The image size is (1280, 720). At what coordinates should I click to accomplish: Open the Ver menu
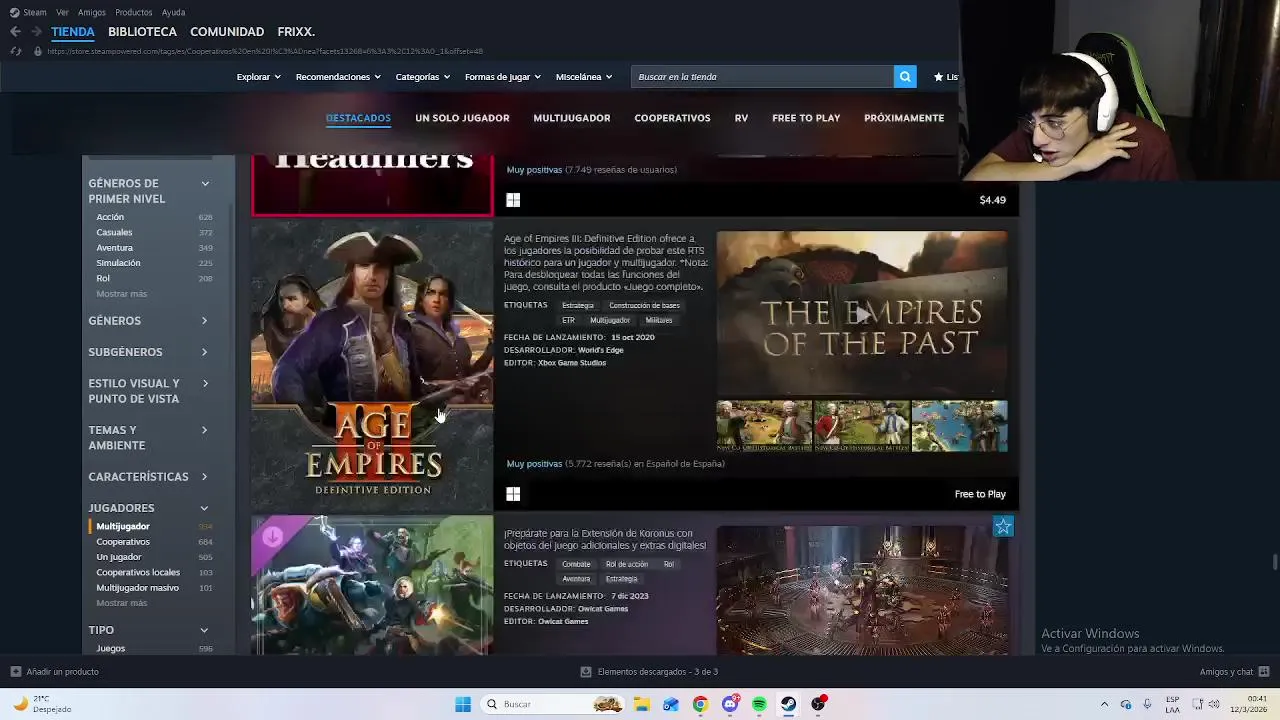pyautogui.click(x=62, y=12)
